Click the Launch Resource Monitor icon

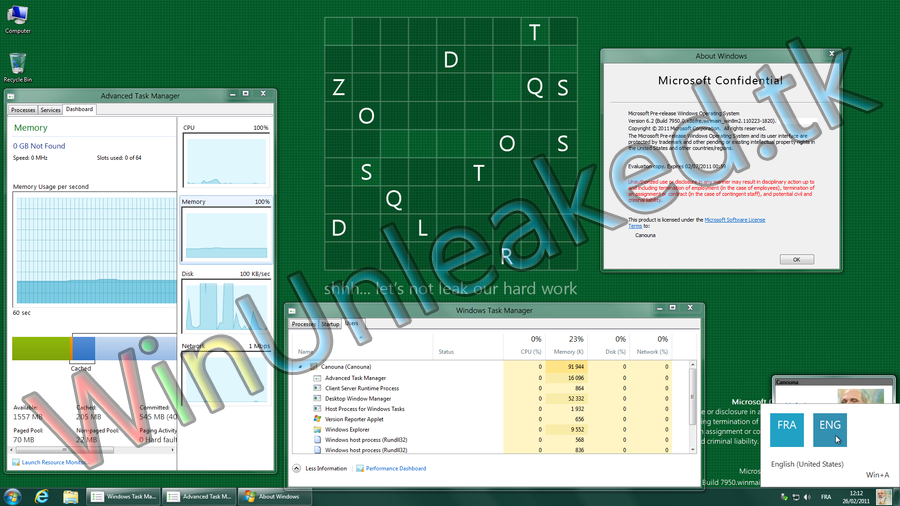(x=16, y=462)
